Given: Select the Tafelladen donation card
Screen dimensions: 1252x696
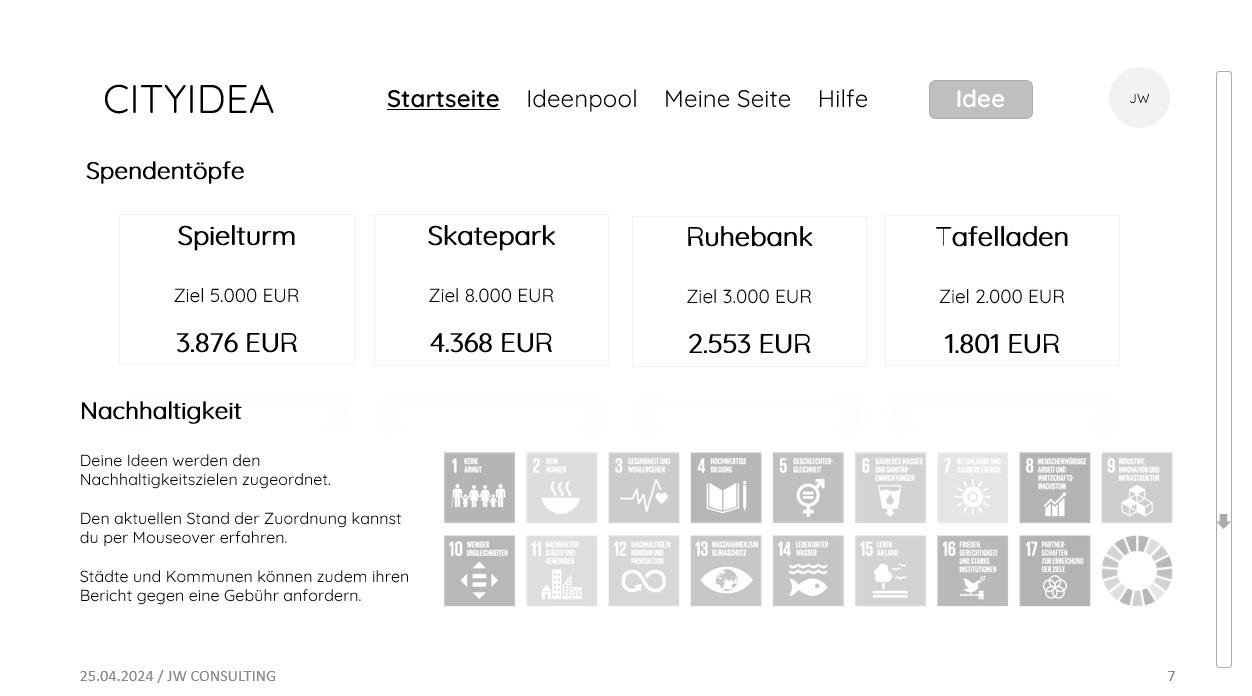Looking at the screenshot, I should [1002, 290].
